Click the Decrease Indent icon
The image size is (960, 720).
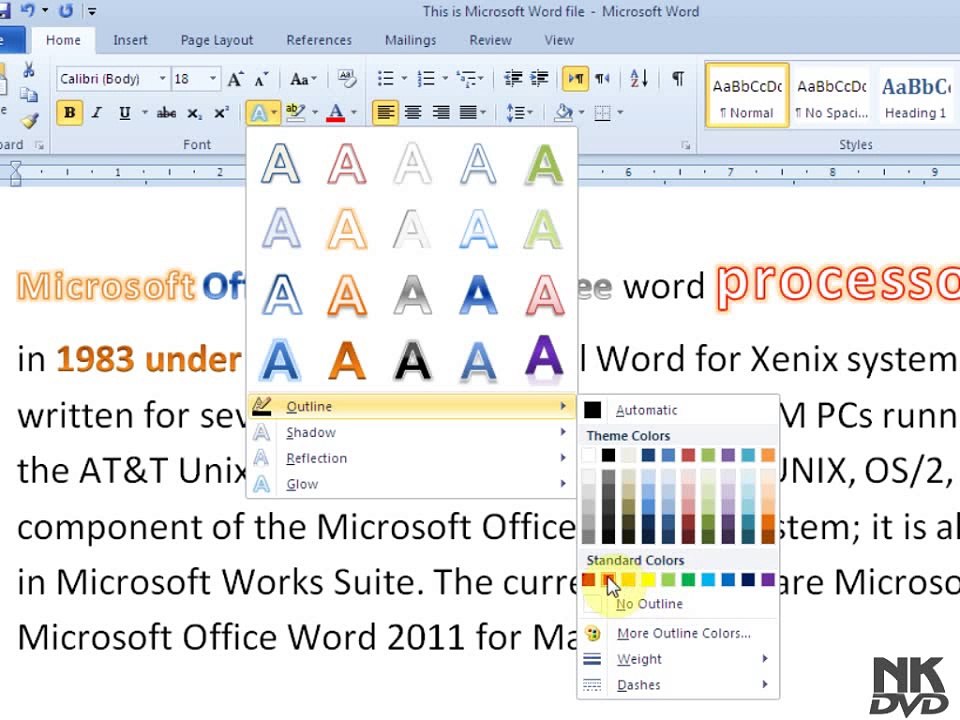pyautogui.click(x=513, y=78)
